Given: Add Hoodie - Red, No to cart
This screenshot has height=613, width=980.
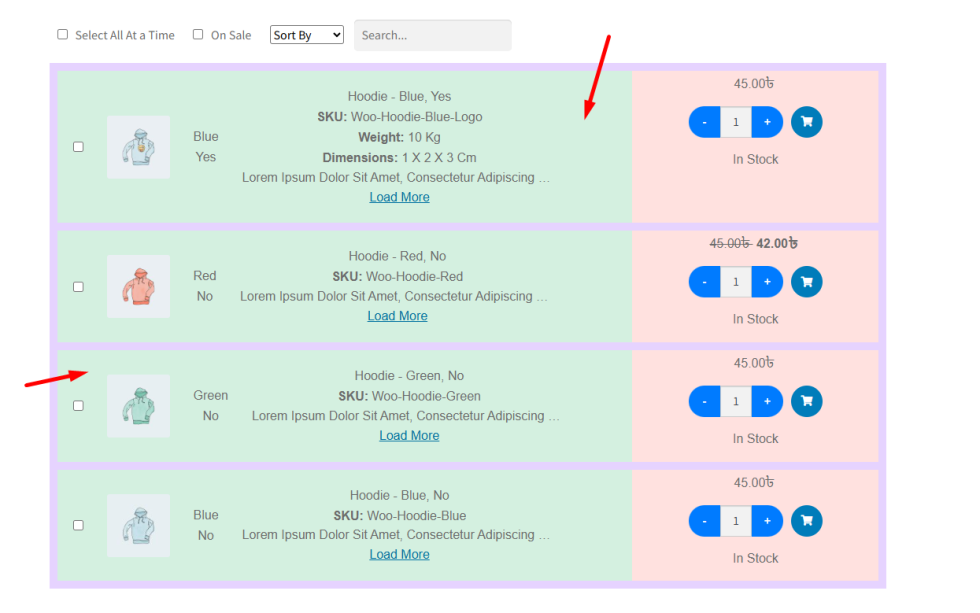Looking at the screenshot, I should tap(806, 282).
